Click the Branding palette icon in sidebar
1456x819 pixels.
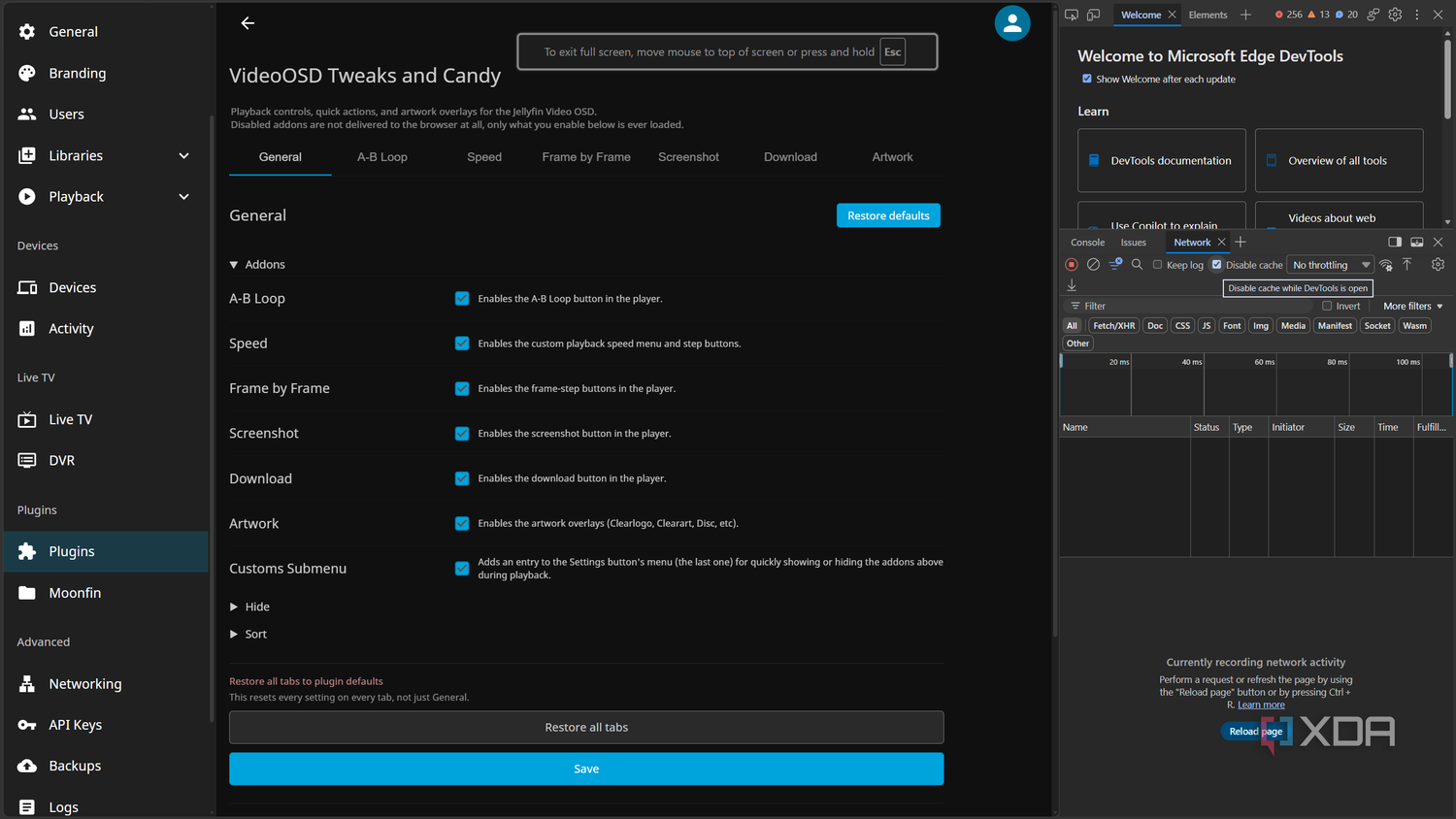point(27,73)
